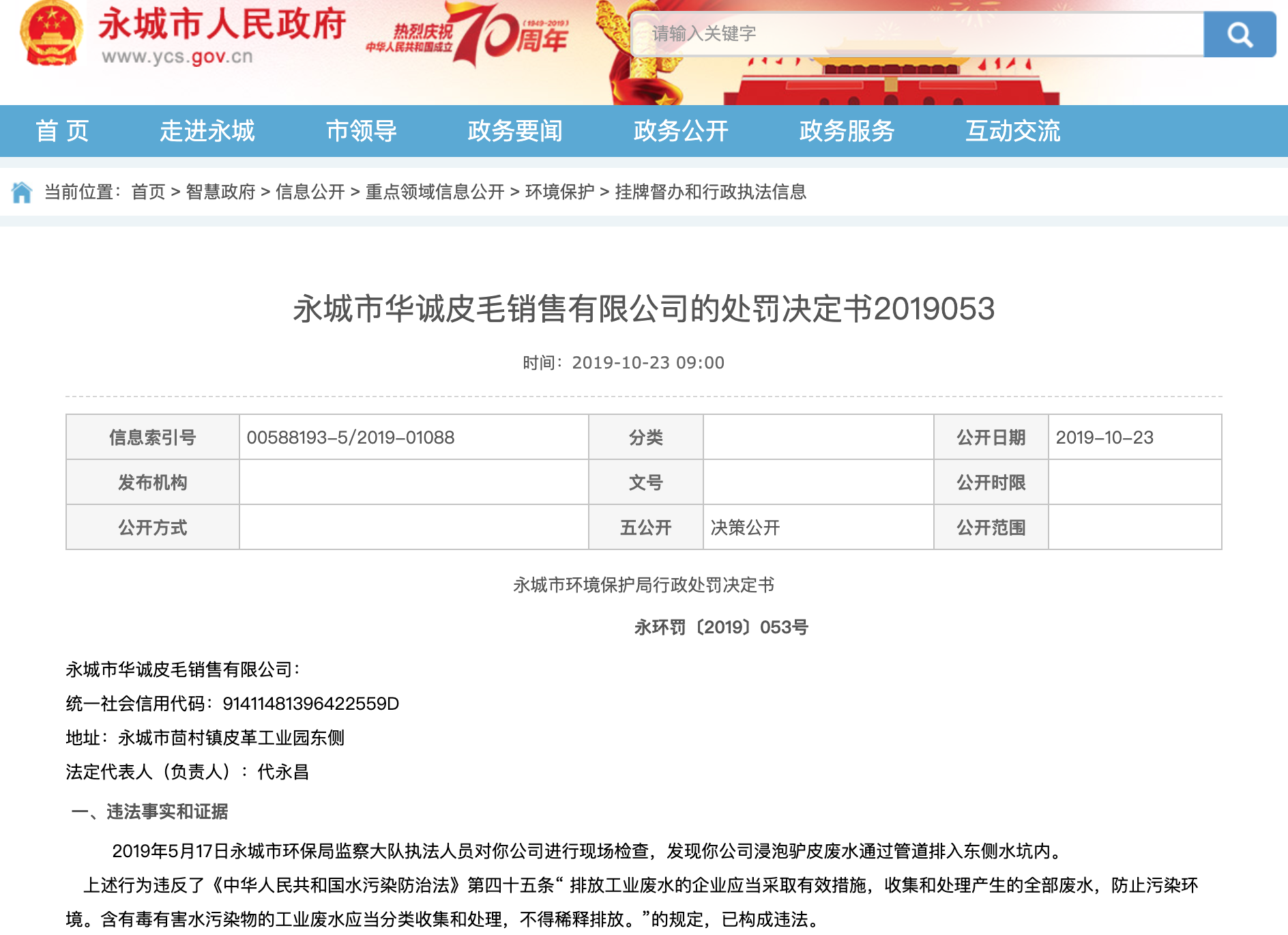The width and height of the screenshot is (1288, 935).
Task: Click the 分类 table header cell
Action: (646, 437)
